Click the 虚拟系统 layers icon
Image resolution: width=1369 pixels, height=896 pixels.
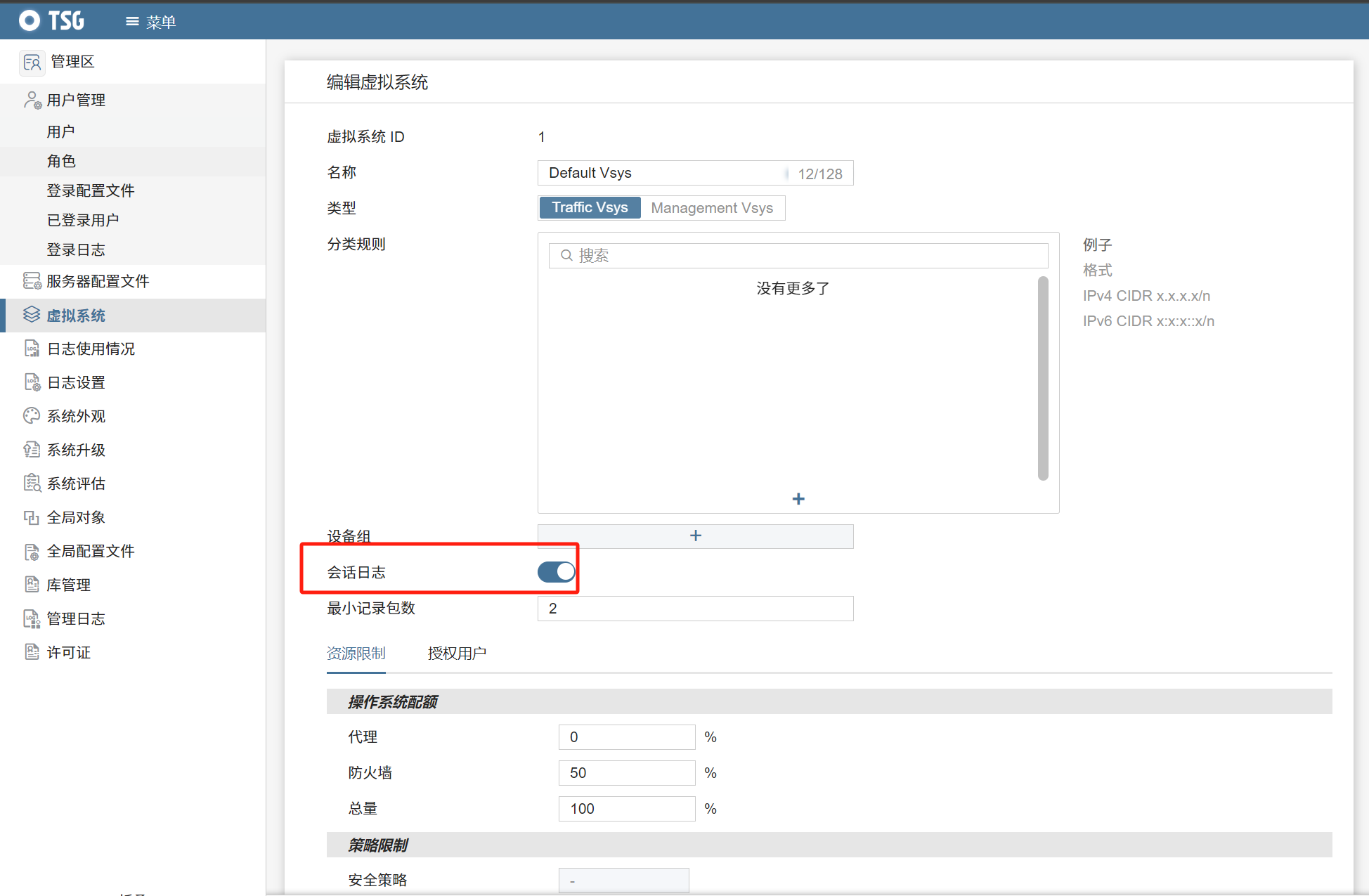[32, 315]
